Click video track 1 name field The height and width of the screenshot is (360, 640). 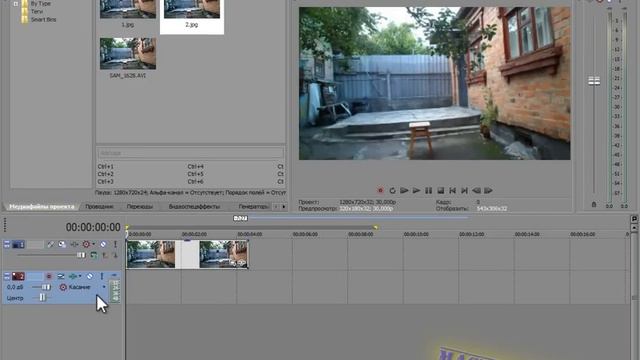coord(35,244)
